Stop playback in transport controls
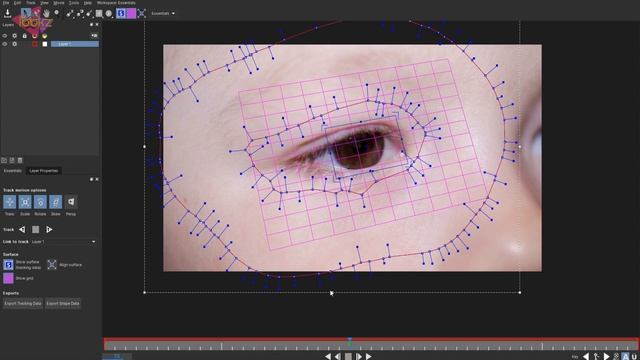The width and height of the screenshot is (640, 360). (x=348, y=356)
